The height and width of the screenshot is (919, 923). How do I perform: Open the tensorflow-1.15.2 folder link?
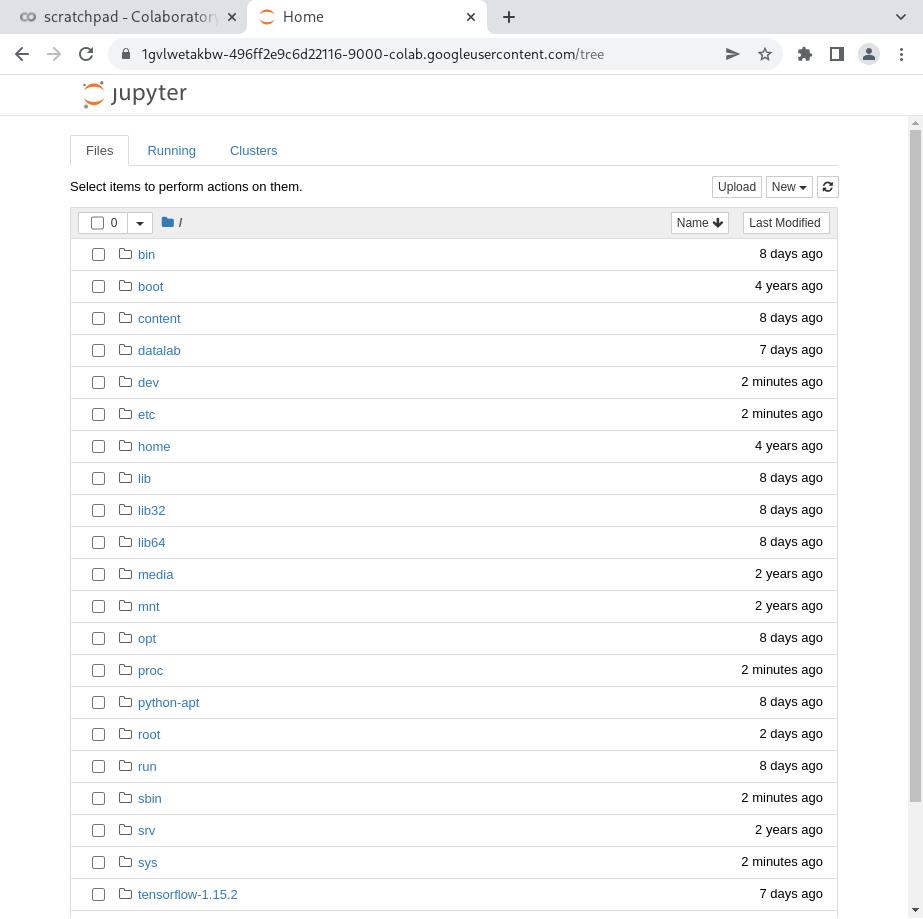pos(188,893)
